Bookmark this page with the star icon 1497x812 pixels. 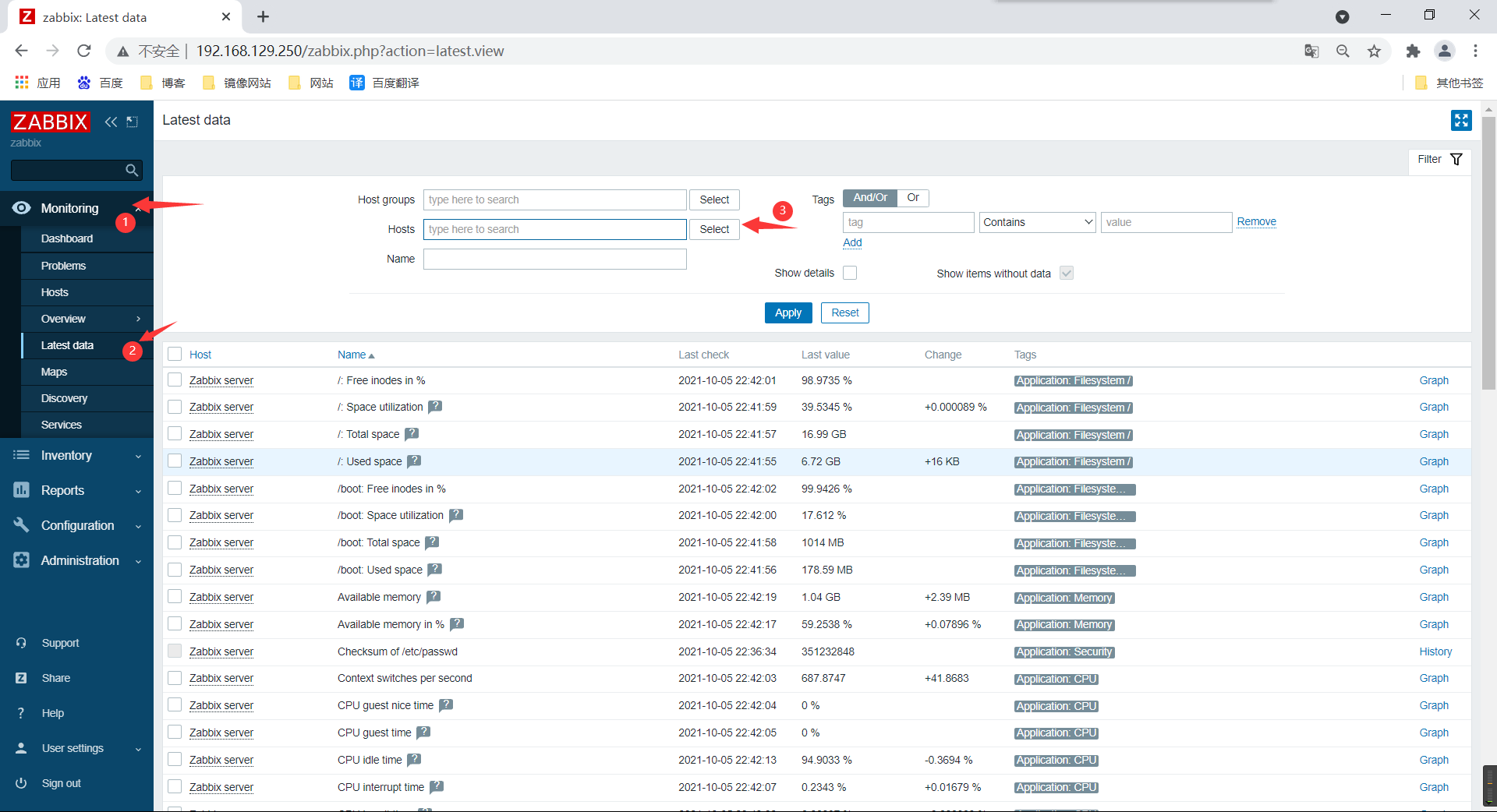[x=1374, y=51]
